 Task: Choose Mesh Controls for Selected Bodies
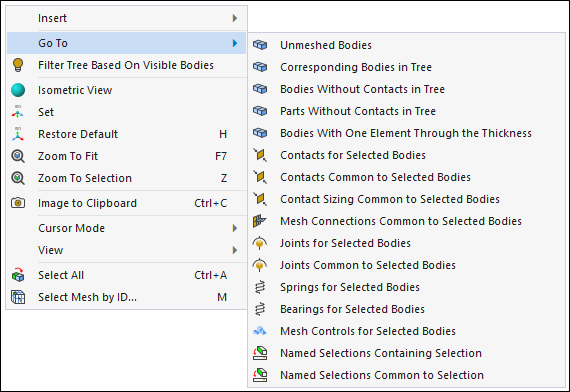[x=406, y=331]
